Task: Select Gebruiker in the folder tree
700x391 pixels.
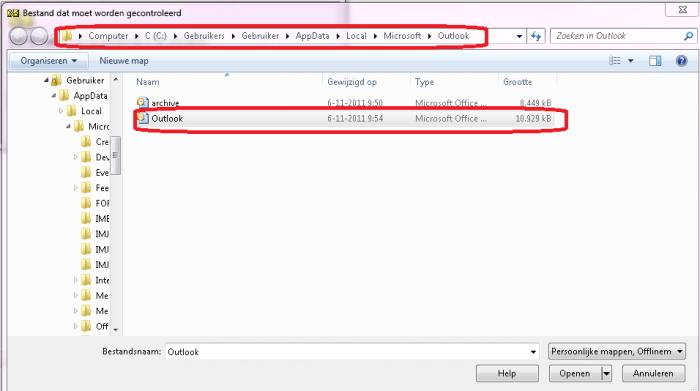Action: (x=85, y=80)
